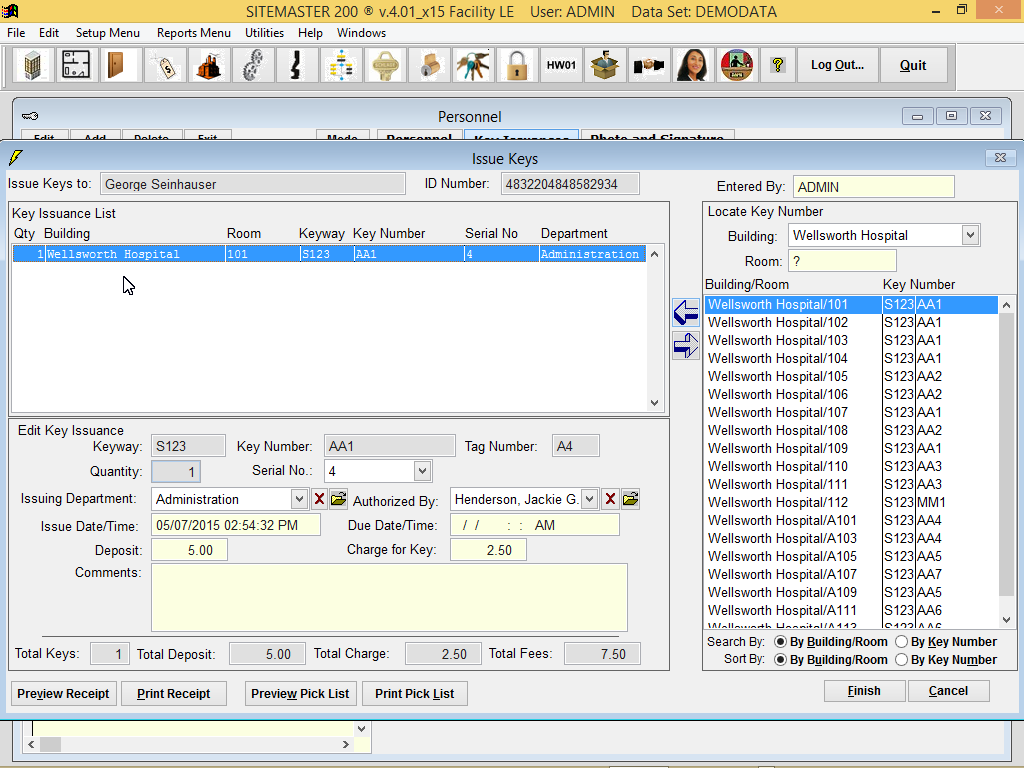Click the padlock toolbar icon
This screenshot has height=768, width=1024.
click(517, 65)
